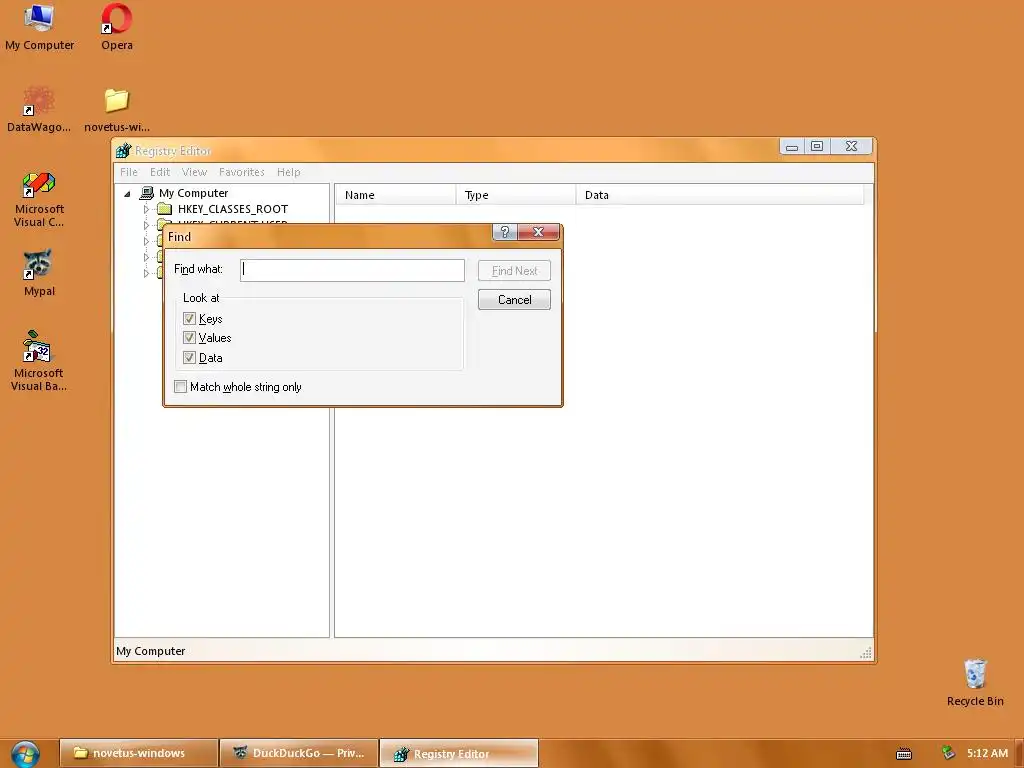Toggle the Data checkbox

[189, 357]
